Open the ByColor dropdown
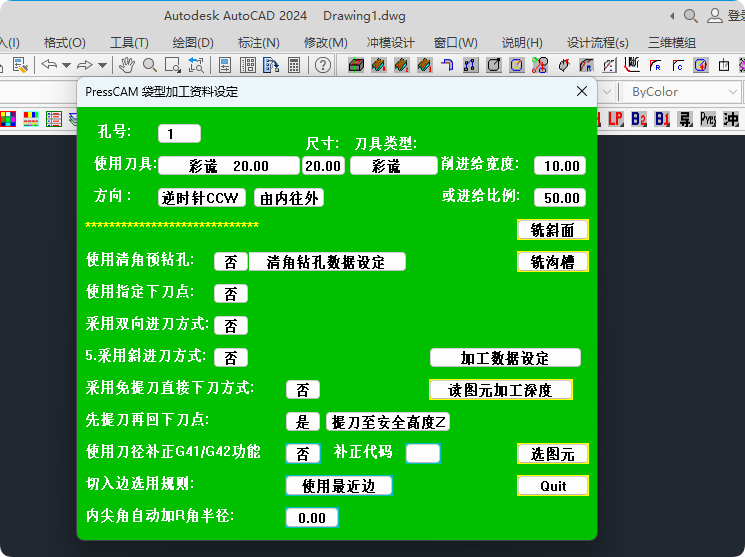Image resolution: width=745 pixels, height=557 pixels. point(681,92)
